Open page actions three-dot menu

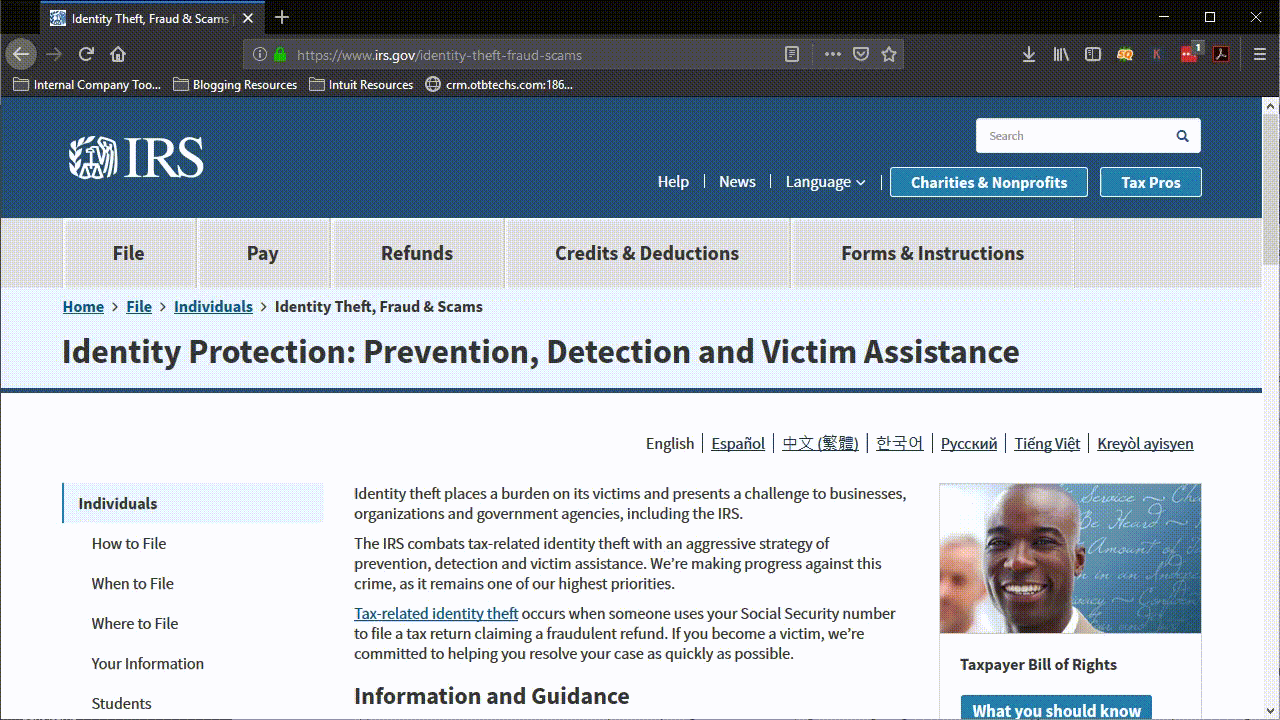pos(832,55)
